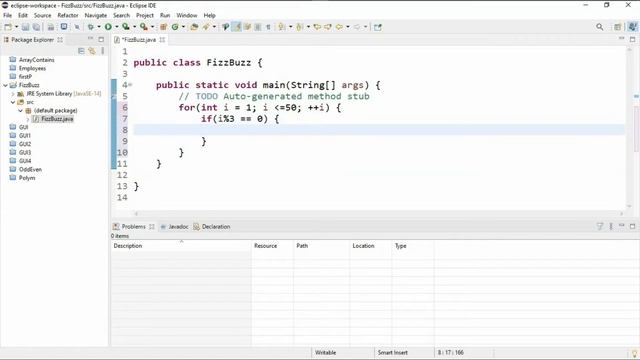Click the Previous Annotation icon
The width and height of the screenshot is (640, 360).
[x=300, y=27]
